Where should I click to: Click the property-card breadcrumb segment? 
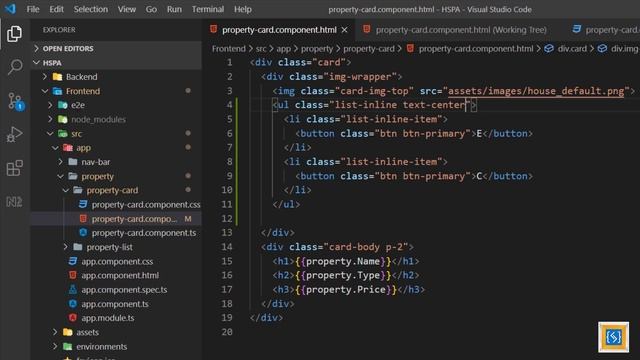point(369,49)
